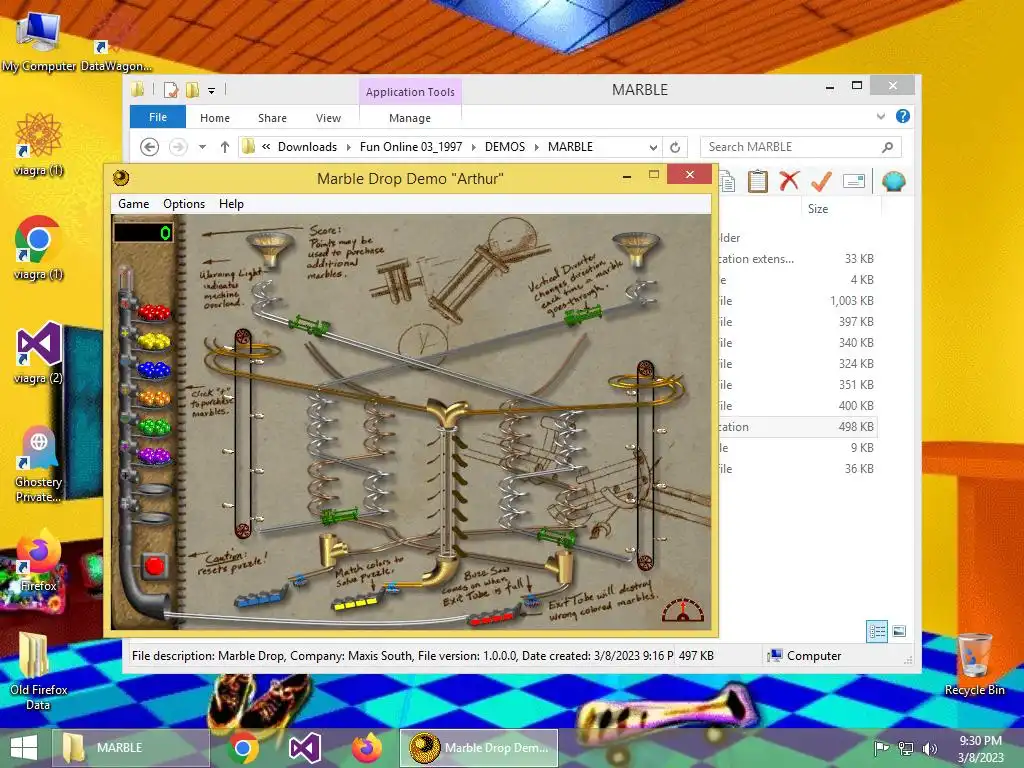Click the Downloads breadcrumb
Viewport: 1024px width, 768px height.
coord(307,147)
